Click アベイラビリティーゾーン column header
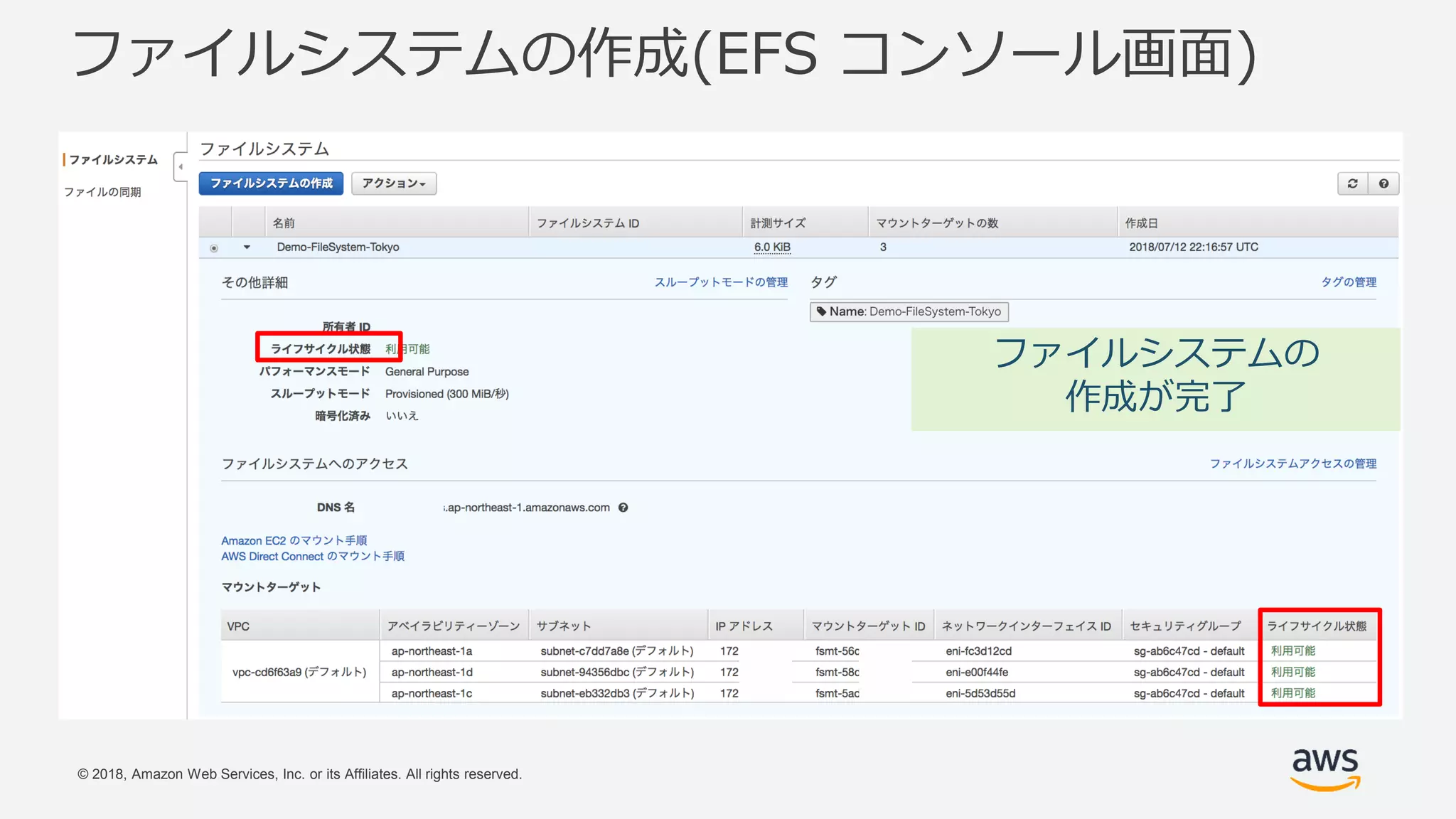Image resolution: width=1456 pixels, height=819 pixels. 454,626
